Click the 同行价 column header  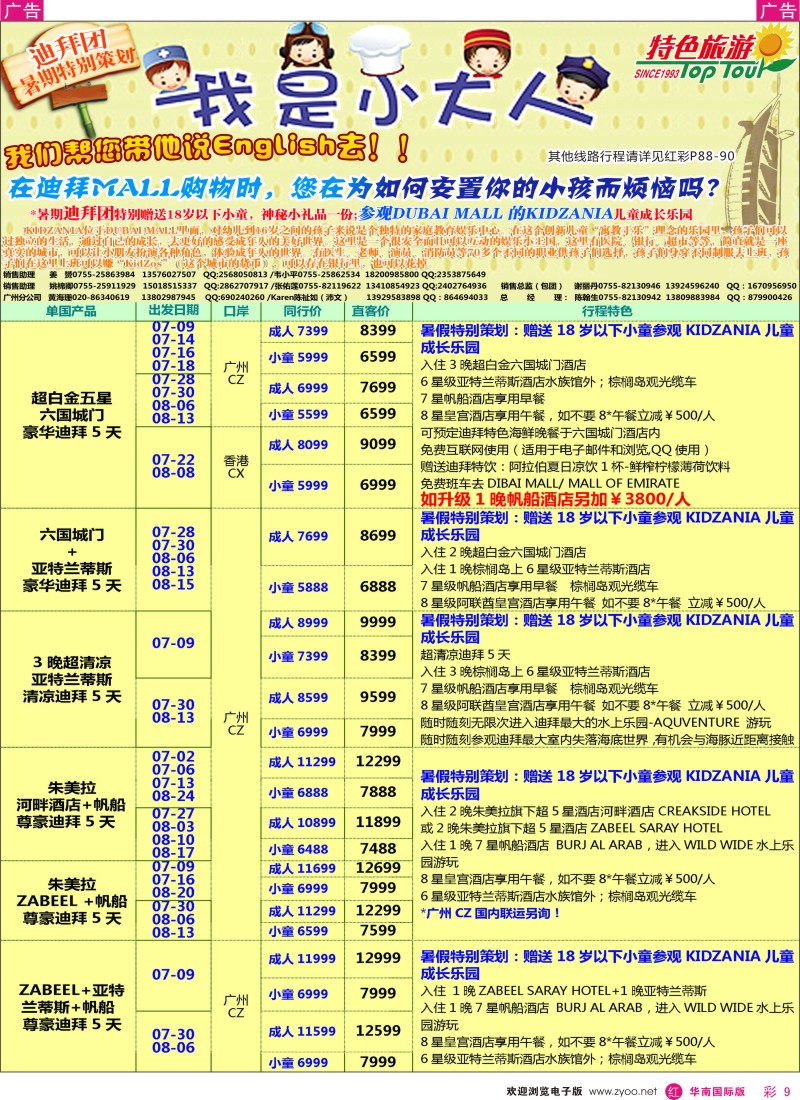(302, 311)
